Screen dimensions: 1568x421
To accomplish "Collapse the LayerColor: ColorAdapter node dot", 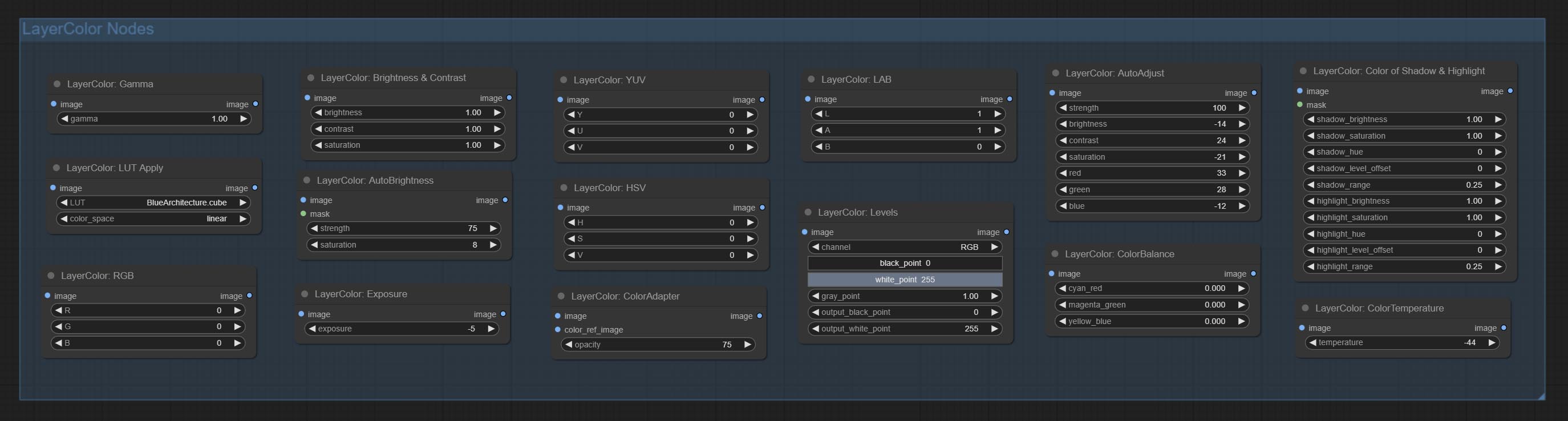I will coord(561,296).
